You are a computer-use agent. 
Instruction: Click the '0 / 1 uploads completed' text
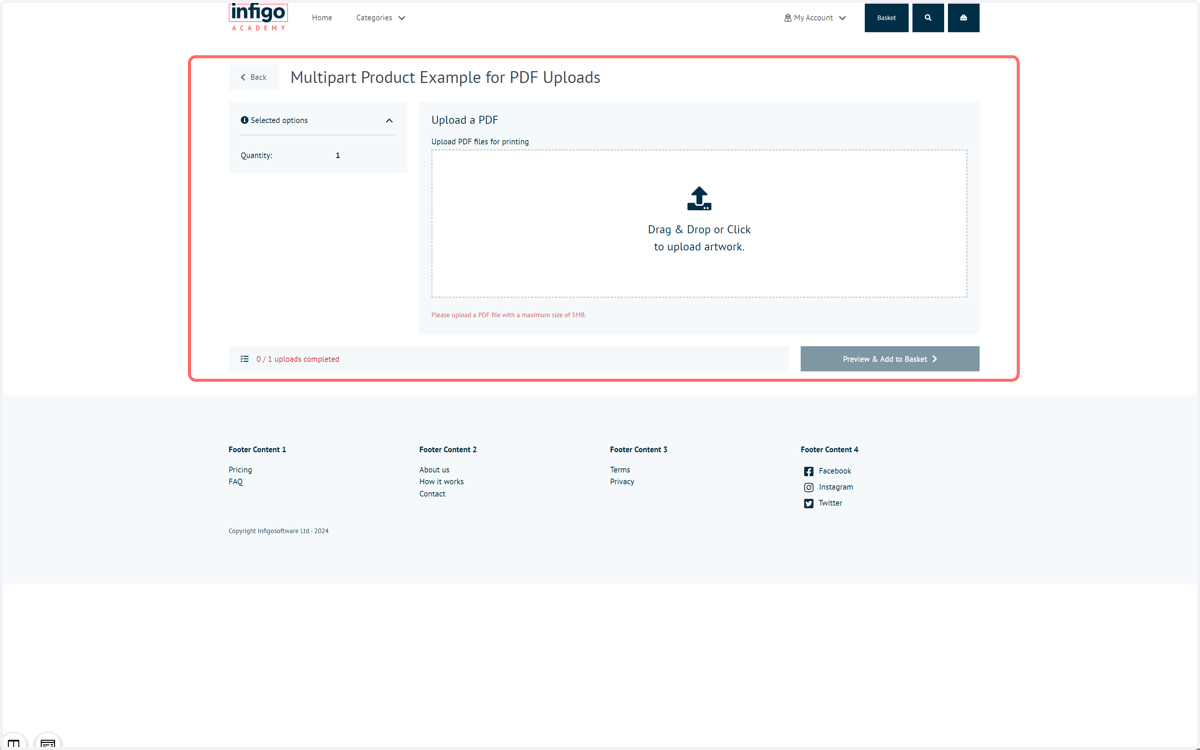point(298,359)
